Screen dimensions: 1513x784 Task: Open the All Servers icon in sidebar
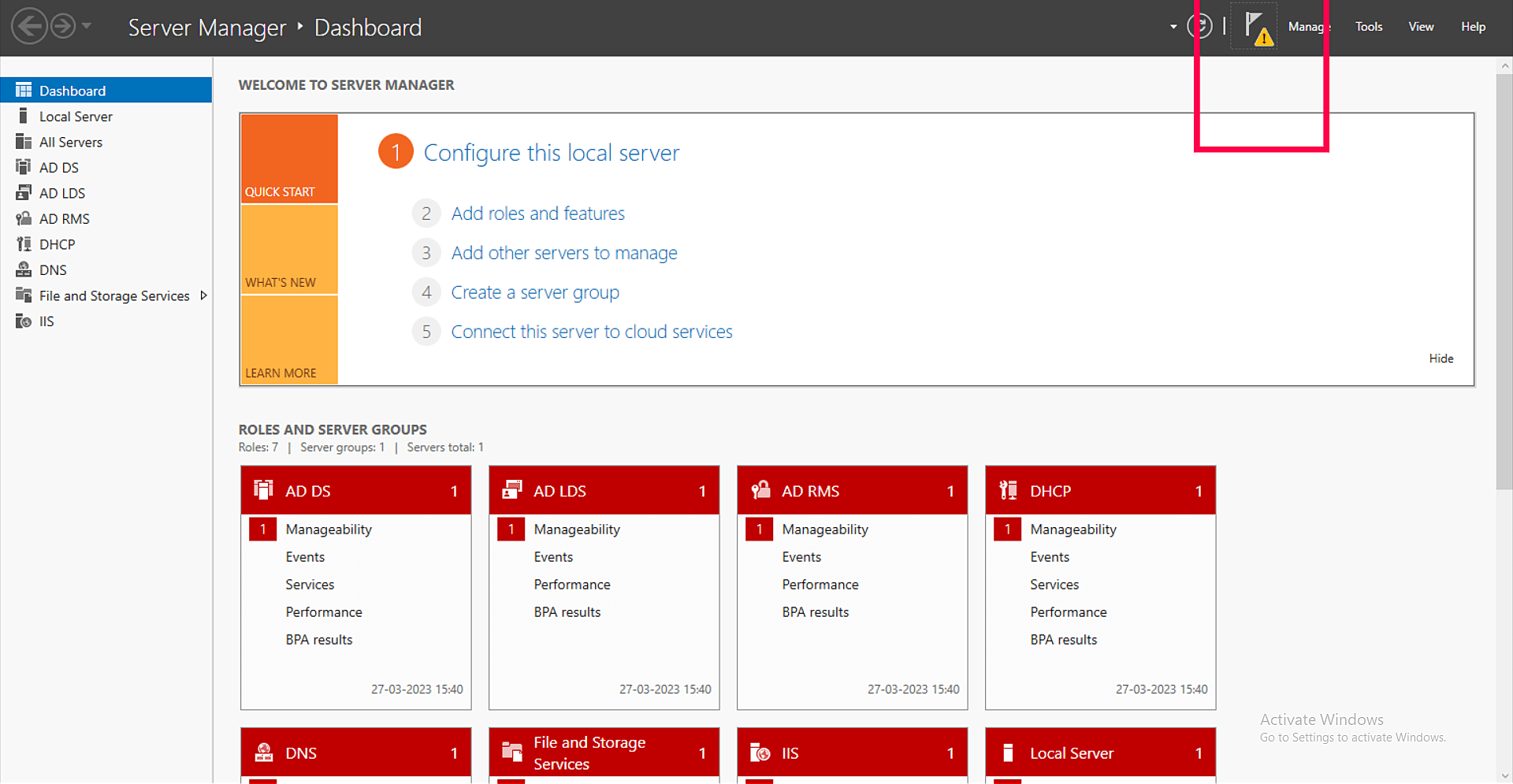coord(24,142)
